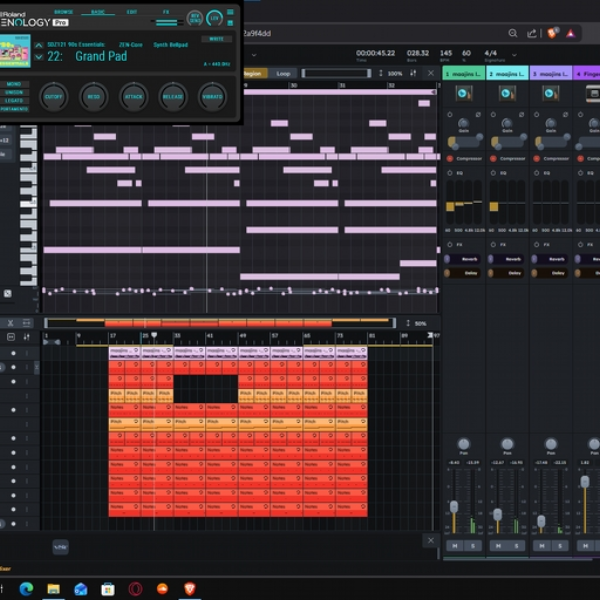Solo mixer channel 3 with S

click(560, 546)
